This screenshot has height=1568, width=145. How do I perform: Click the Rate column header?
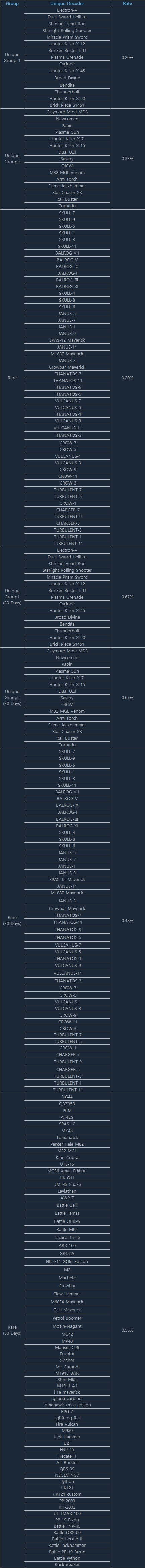[x=127, y=4]
